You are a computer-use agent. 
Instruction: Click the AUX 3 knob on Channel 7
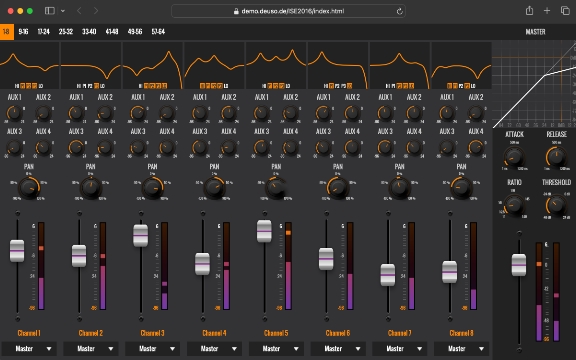point(385,147)
